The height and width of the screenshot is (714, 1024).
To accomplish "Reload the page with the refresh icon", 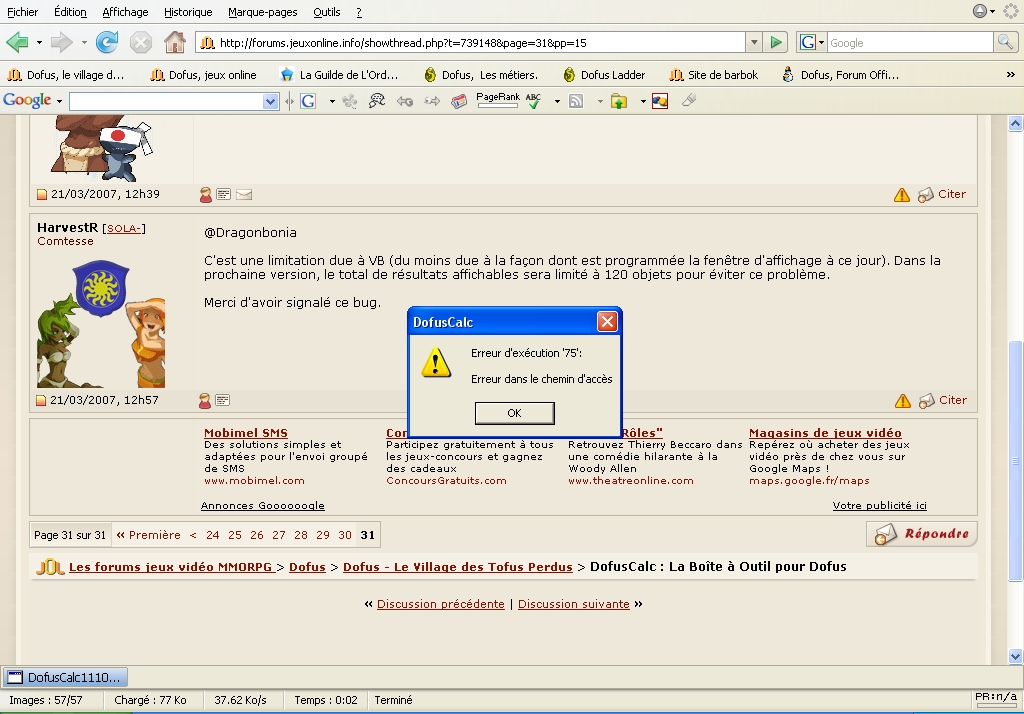I will pos(107,43).
